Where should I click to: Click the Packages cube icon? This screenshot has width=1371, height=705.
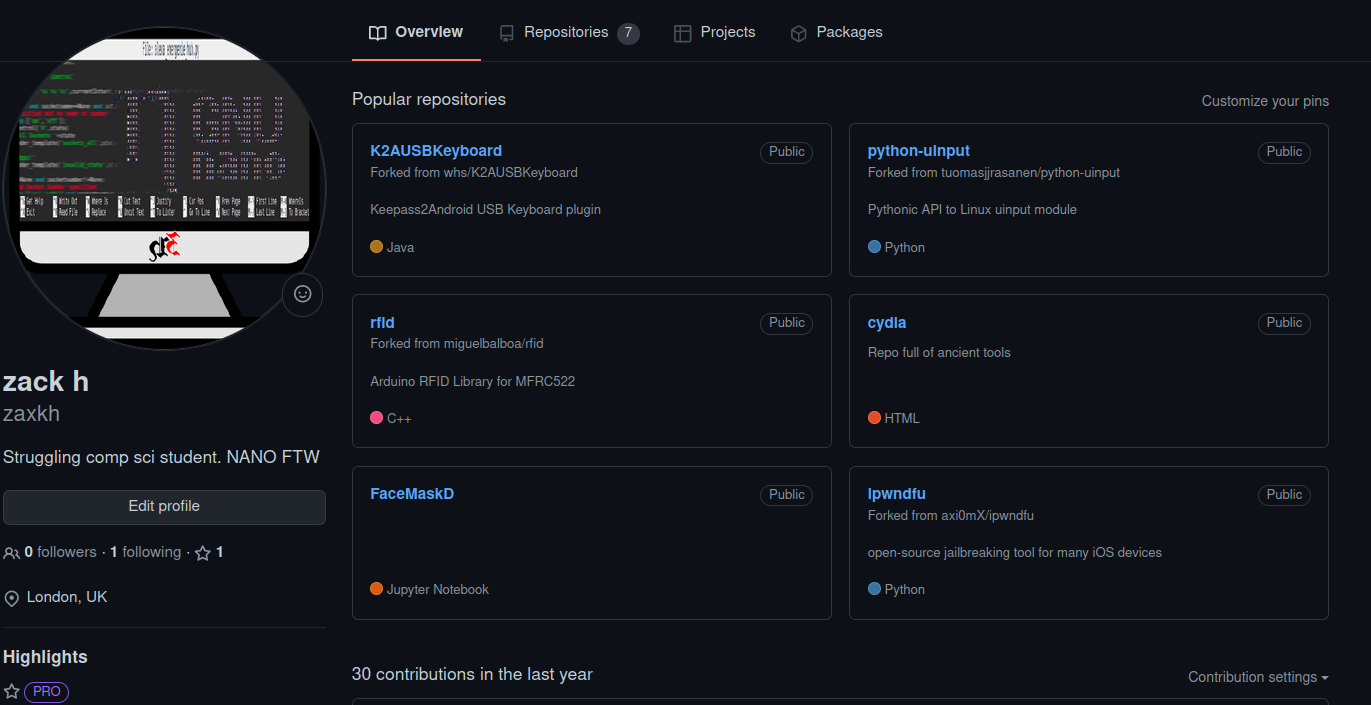click(798, 33)
